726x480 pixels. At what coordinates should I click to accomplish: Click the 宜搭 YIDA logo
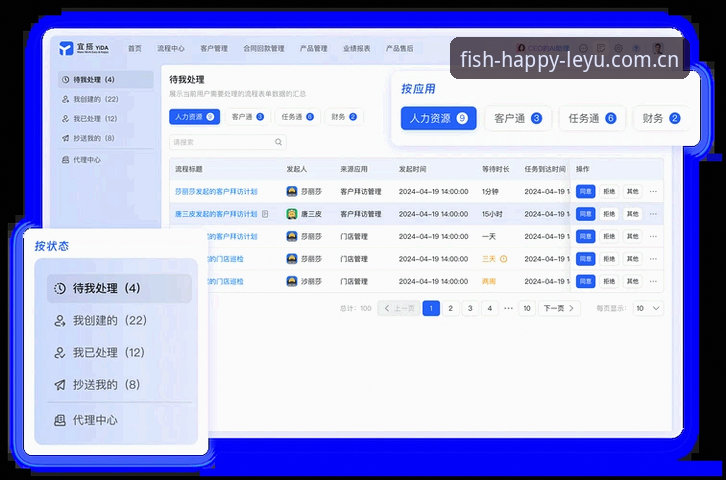(84, 48)
